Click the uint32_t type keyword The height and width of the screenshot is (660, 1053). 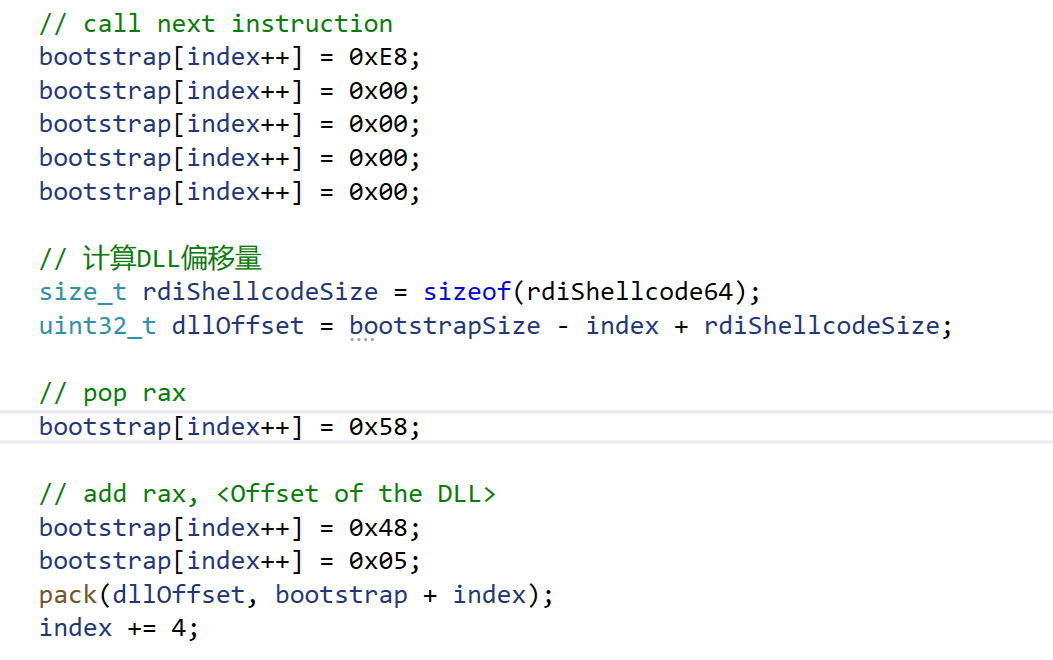[x=98, y=326]
